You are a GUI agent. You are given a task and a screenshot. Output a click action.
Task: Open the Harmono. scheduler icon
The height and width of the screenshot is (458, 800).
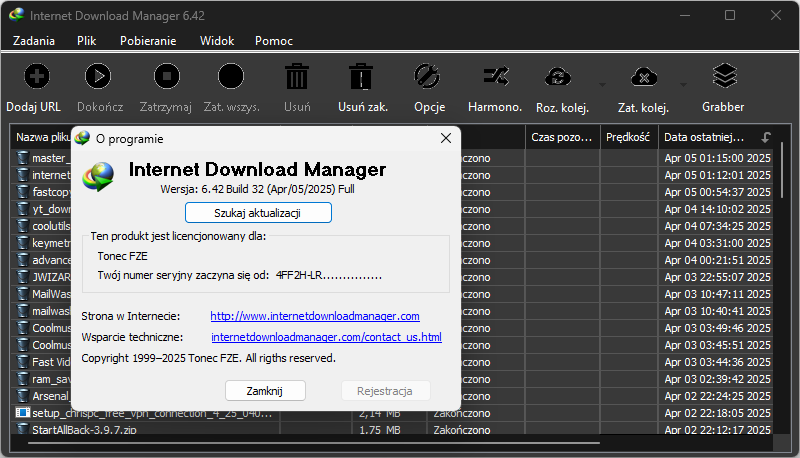click(496, 77)
